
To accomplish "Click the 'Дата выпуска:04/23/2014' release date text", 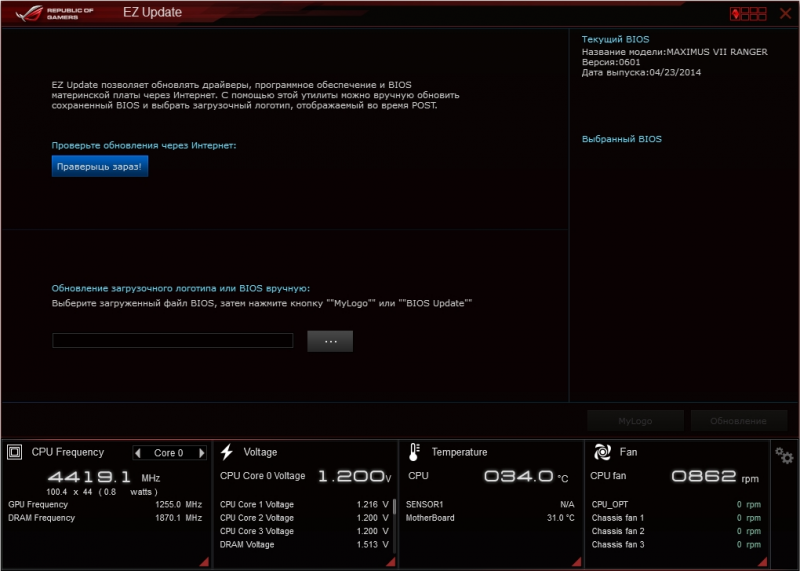I will pyautogui.click(x=641, y=72).
